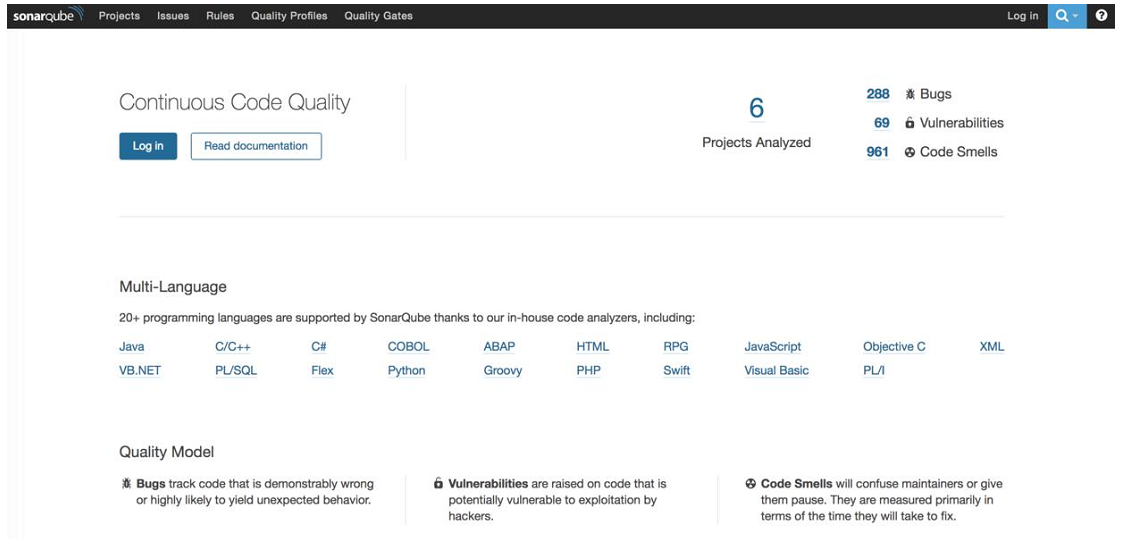Viewport: 1121px width, 539px height.
Task: Click the Multi-Language heading
Action: (x=173, y=287)
